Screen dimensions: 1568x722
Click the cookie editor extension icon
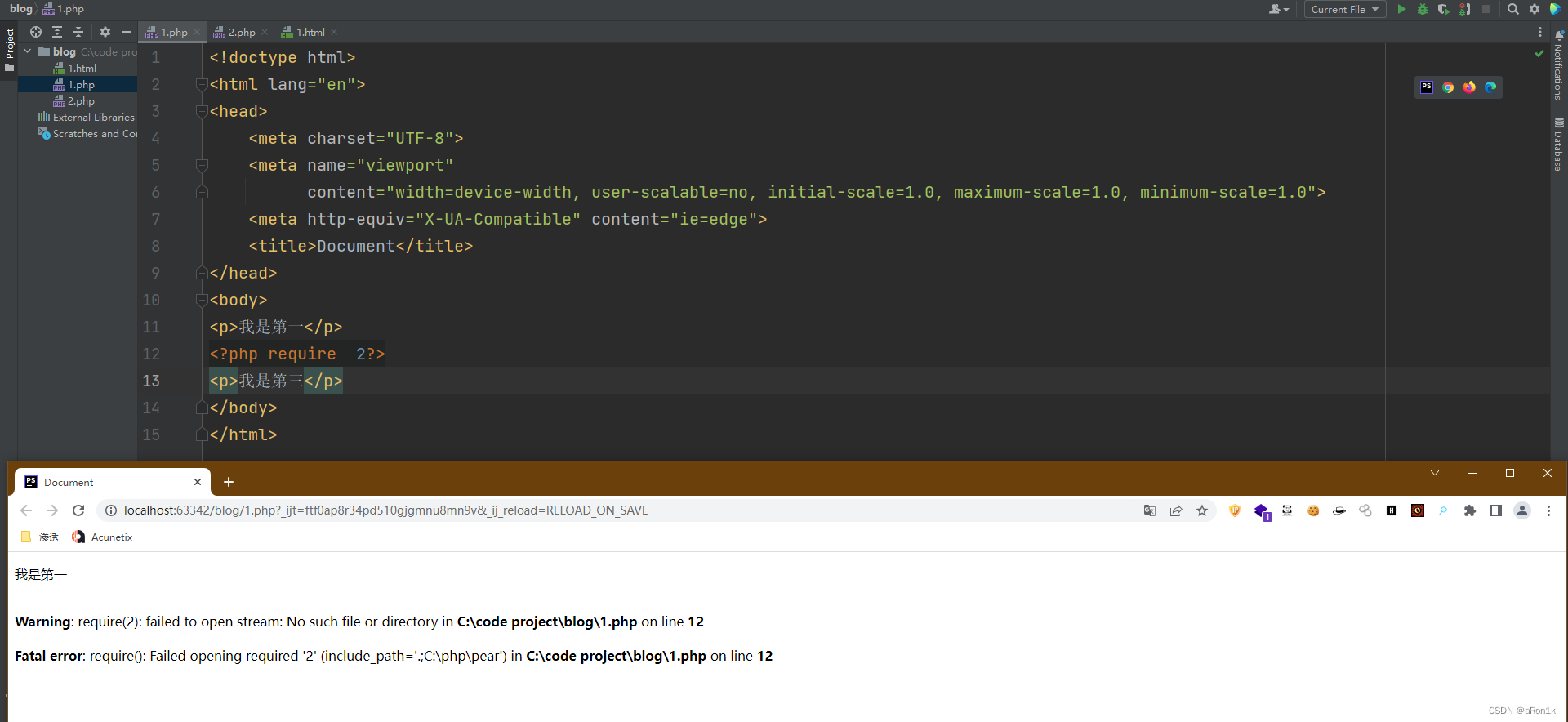[1313, 510]
